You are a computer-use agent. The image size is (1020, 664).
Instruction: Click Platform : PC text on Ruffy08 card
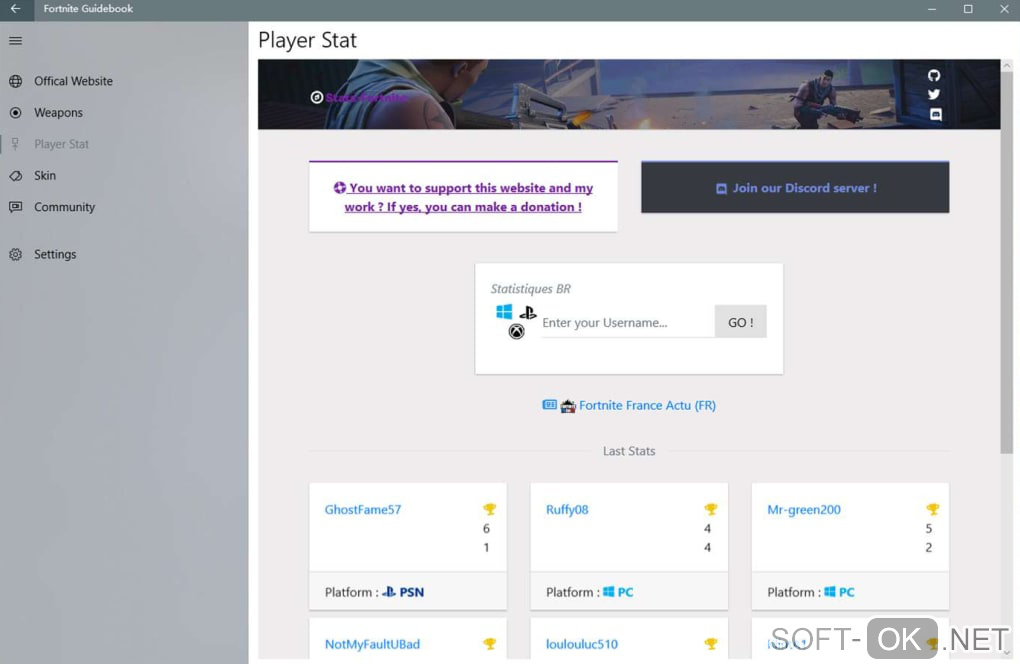pyautogui.click(x=589, y=592)
